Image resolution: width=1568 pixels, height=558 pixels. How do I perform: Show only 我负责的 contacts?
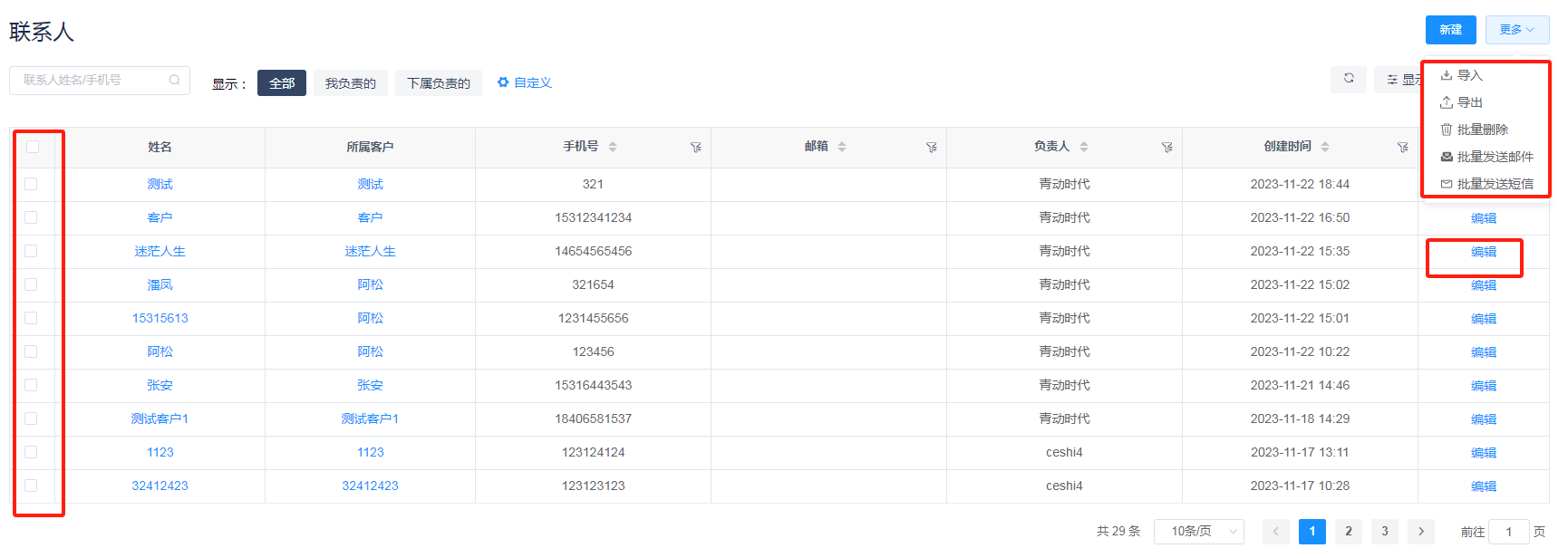(350, 83)
